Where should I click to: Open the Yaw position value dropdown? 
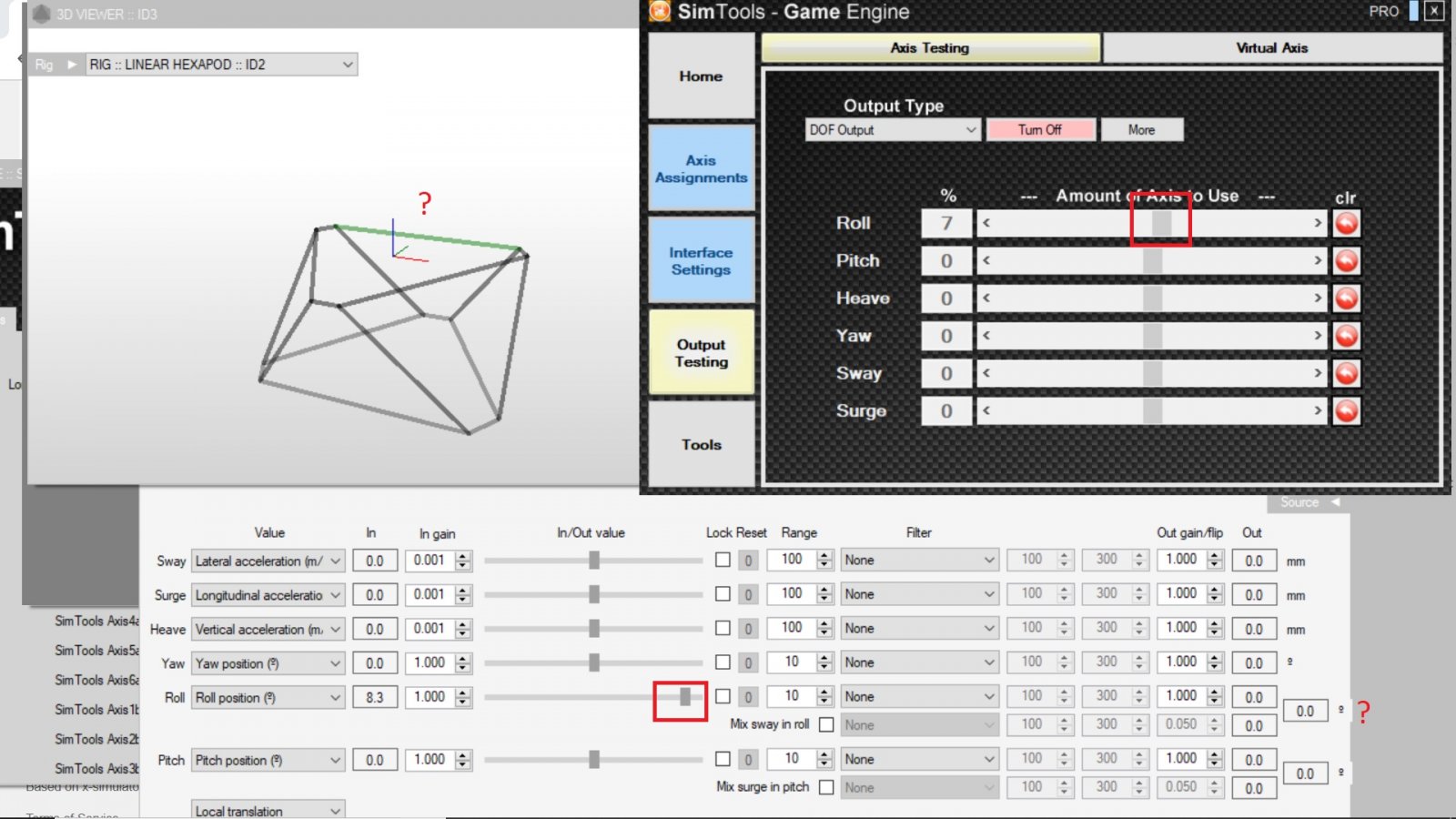click(268, 663)
